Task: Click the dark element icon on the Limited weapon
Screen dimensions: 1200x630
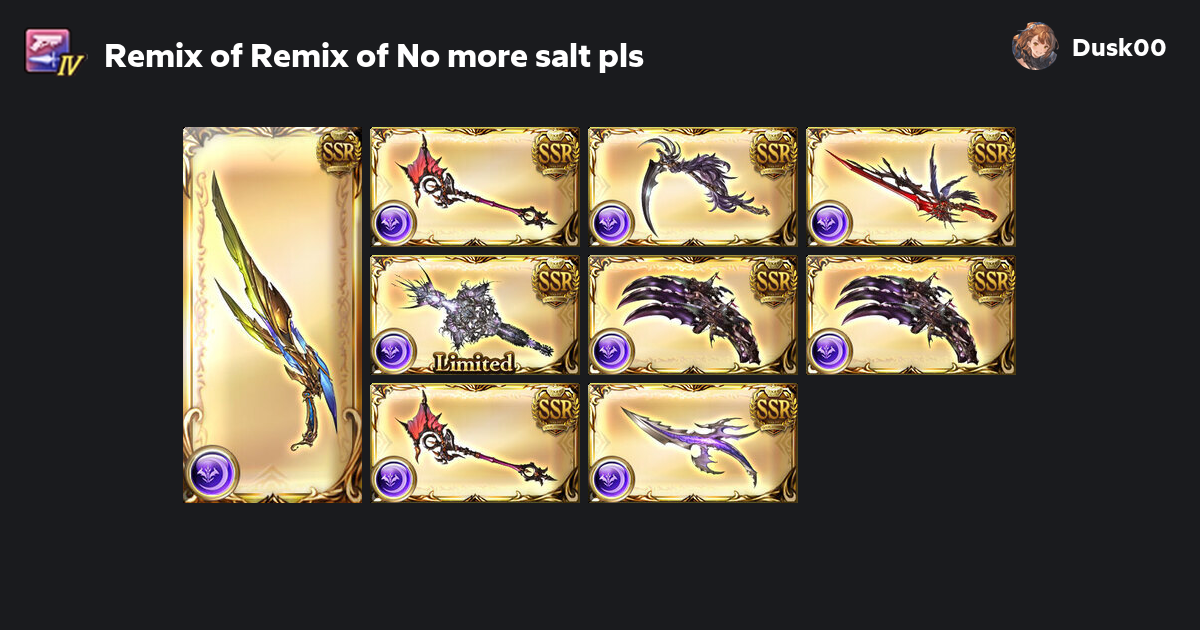Action: point(393,351)
